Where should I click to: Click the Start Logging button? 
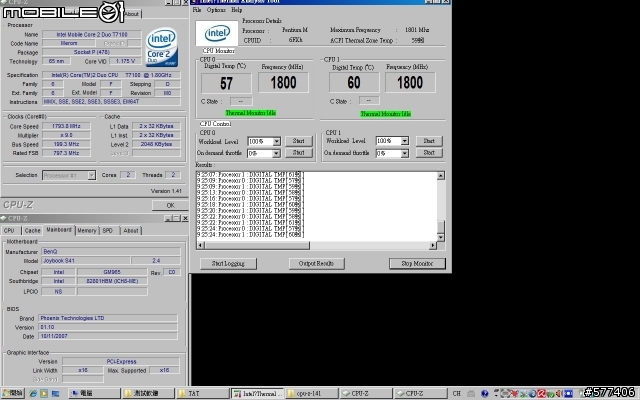click(228, 264)
